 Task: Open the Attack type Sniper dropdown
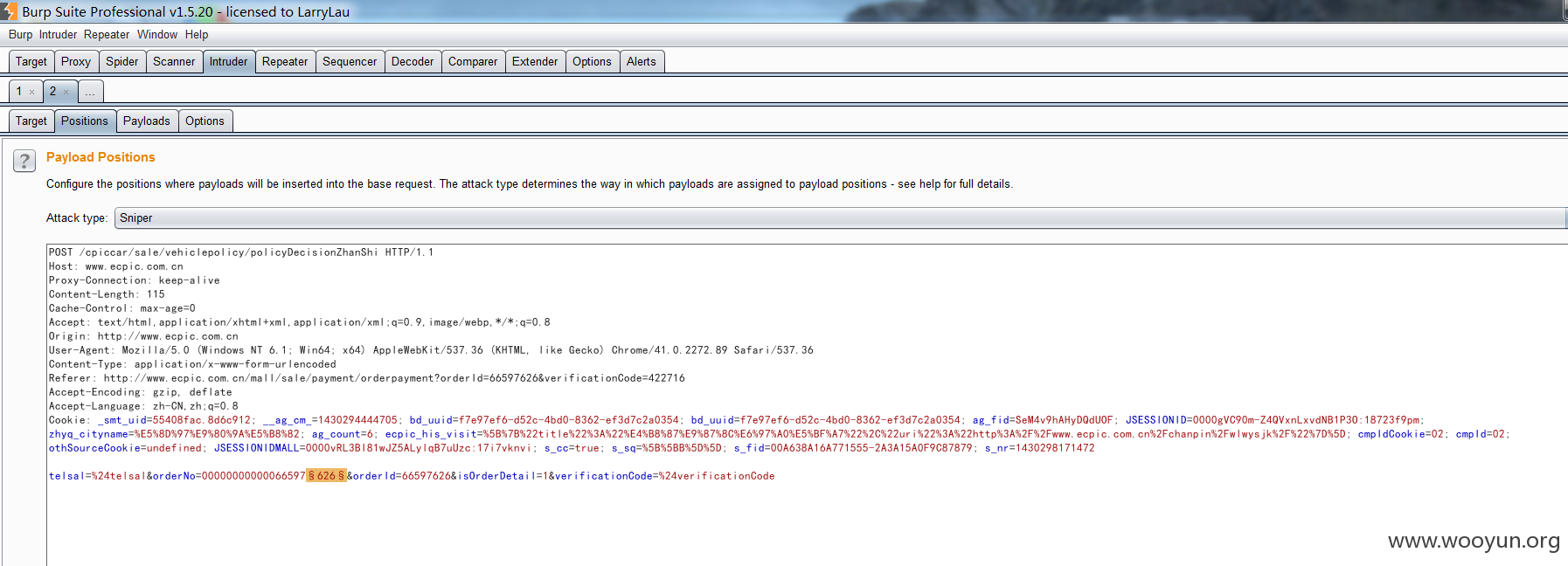[840, 217]
